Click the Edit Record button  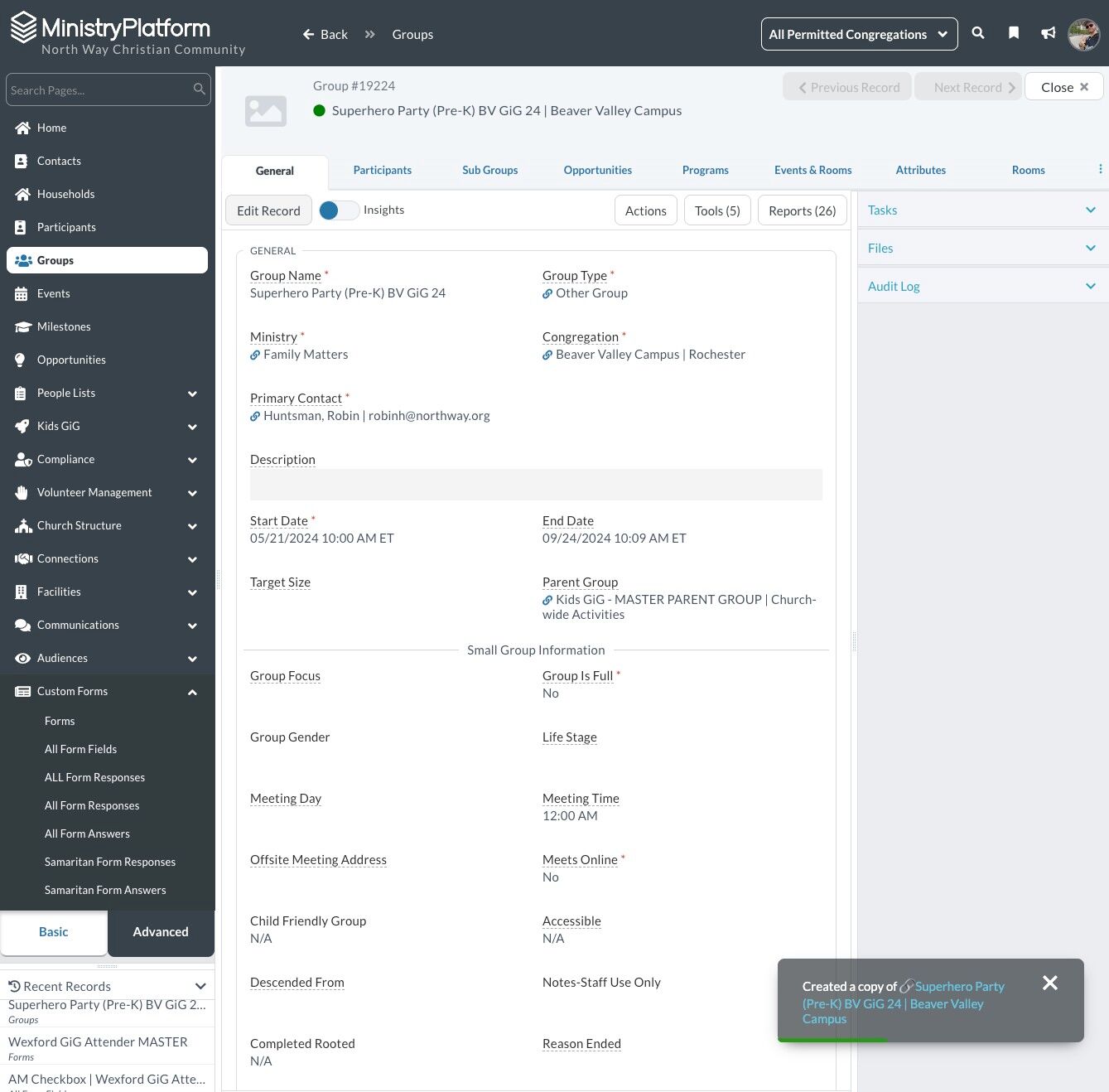(x=268, y=210)
